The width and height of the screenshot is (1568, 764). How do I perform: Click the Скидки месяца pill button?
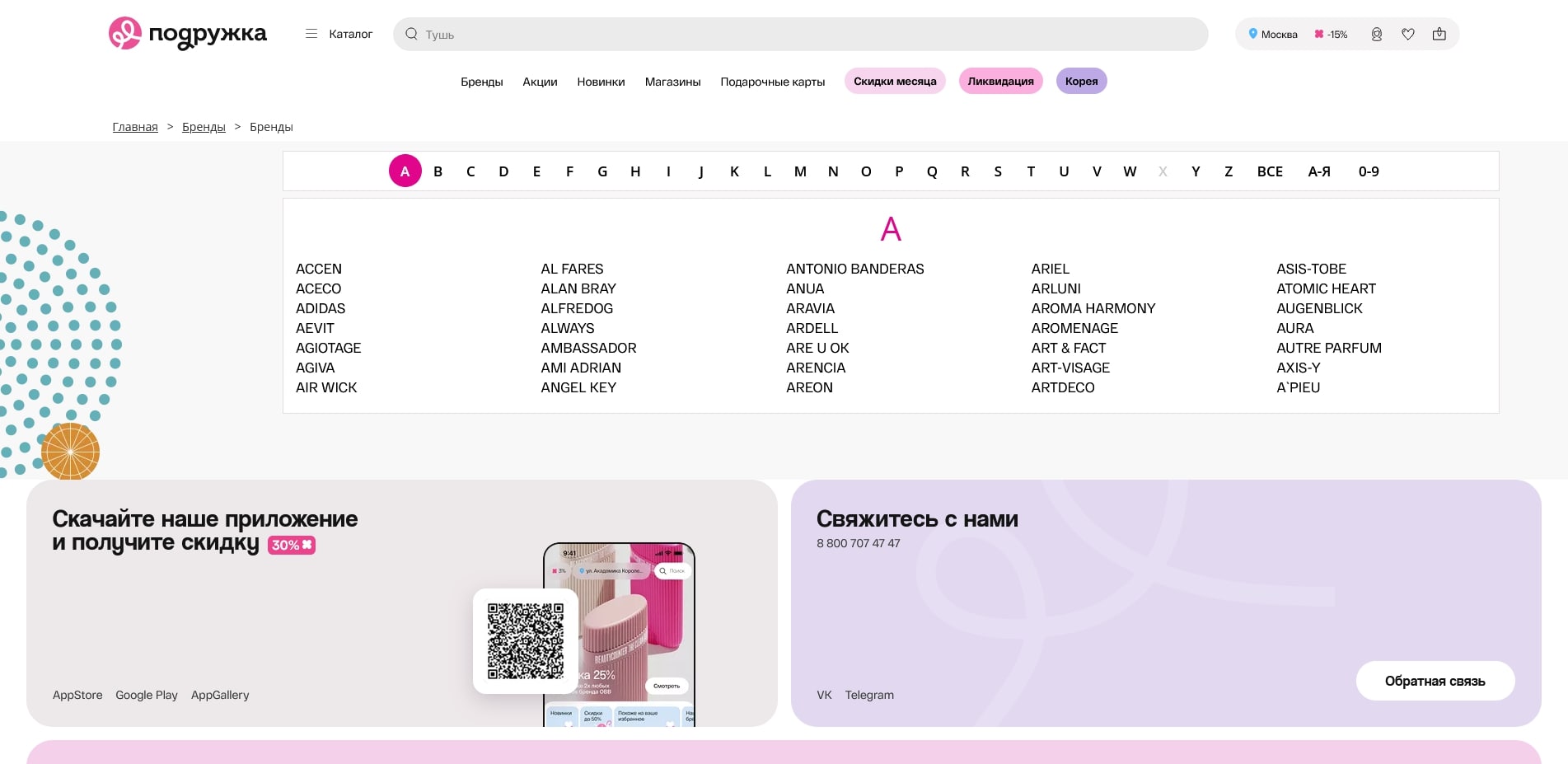tap(894, 82)
